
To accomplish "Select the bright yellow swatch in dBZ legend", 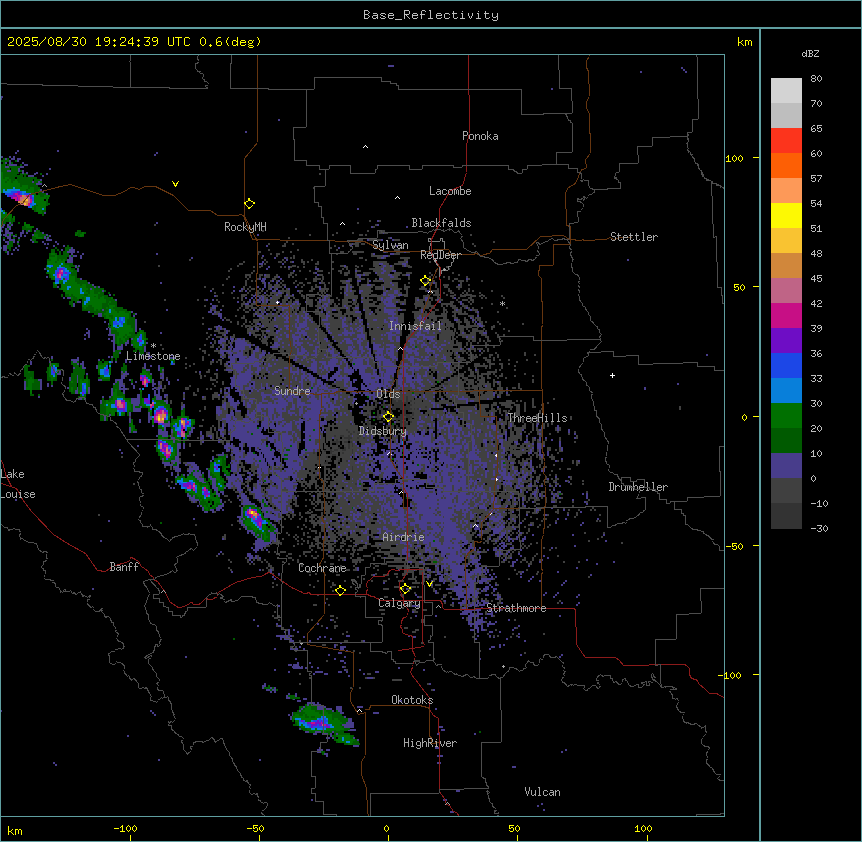I will click(786, 215).
